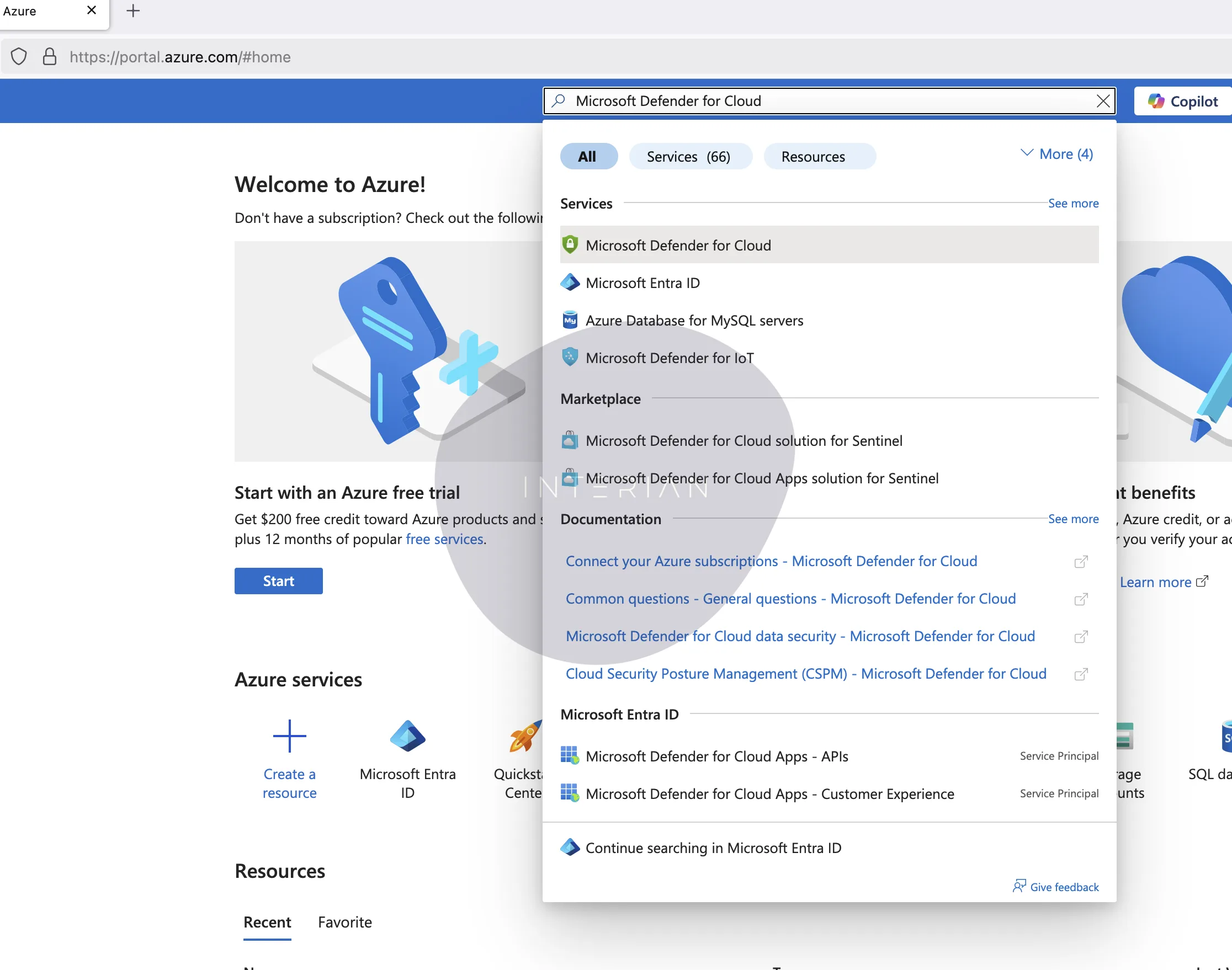
Task: Click the Microsoft Defender for IoT icon
Action: pyautogui.click(x=570, y=357)
